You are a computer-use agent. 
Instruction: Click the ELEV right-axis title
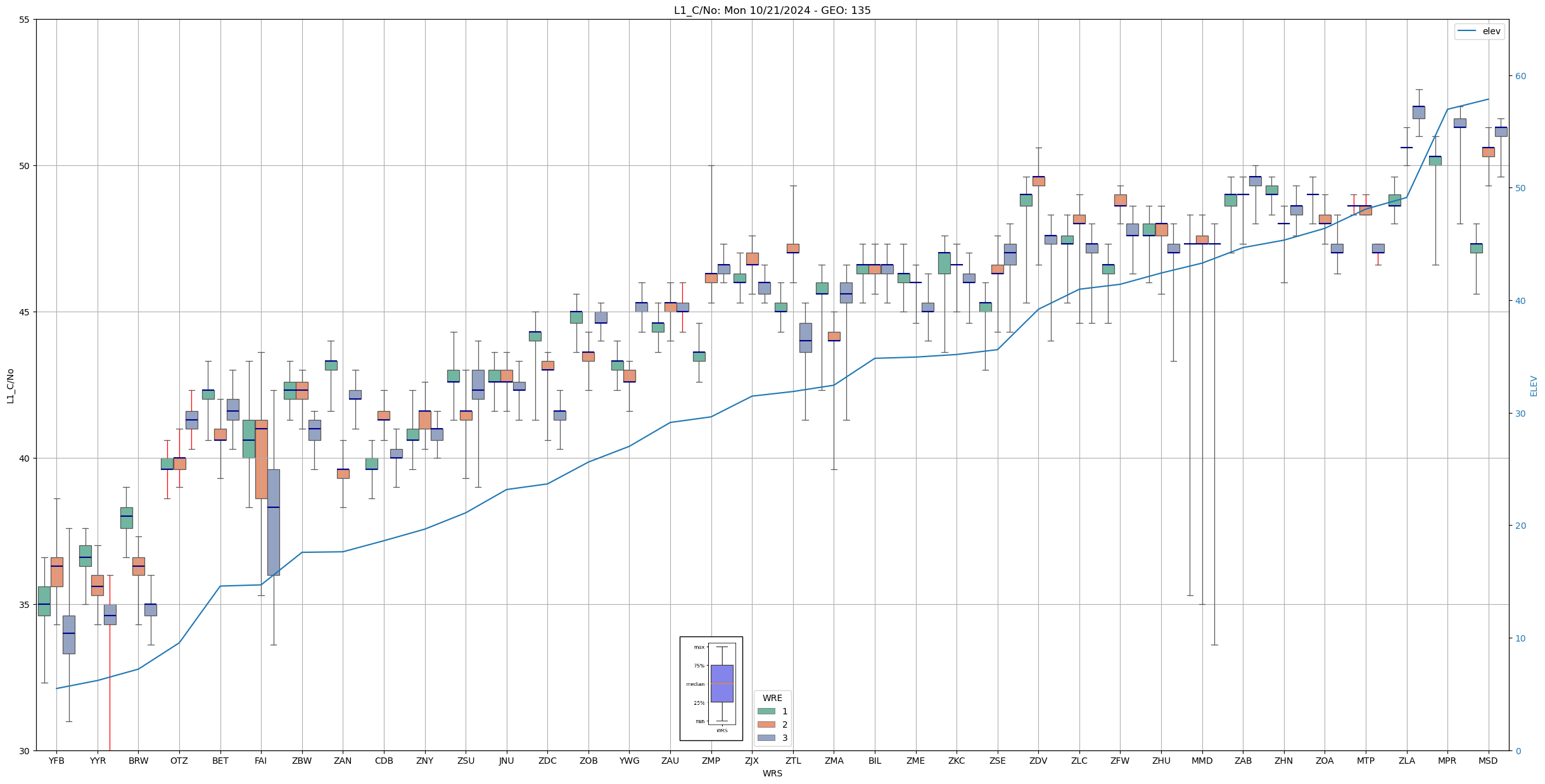pyautogui.click(x=1534, y=386)
